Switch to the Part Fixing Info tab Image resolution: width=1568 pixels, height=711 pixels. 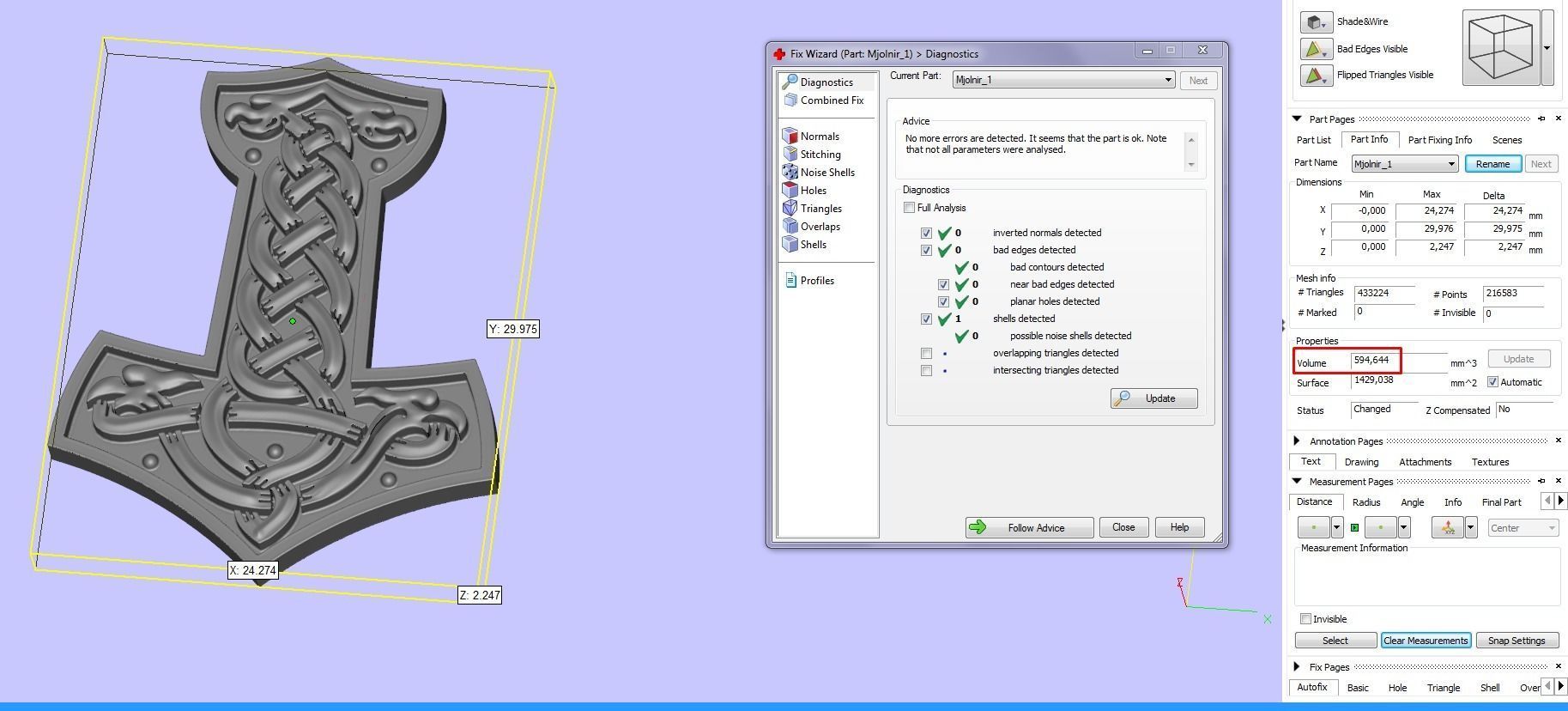1439,140
